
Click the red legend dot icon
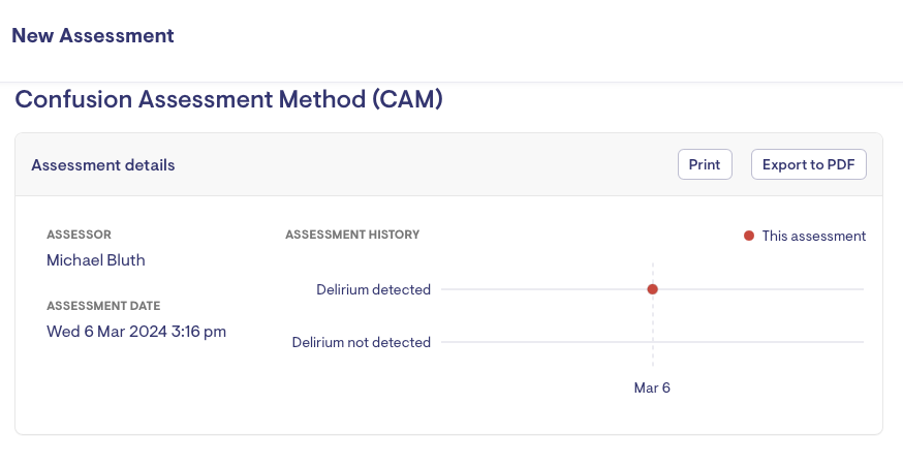(749, 236)
